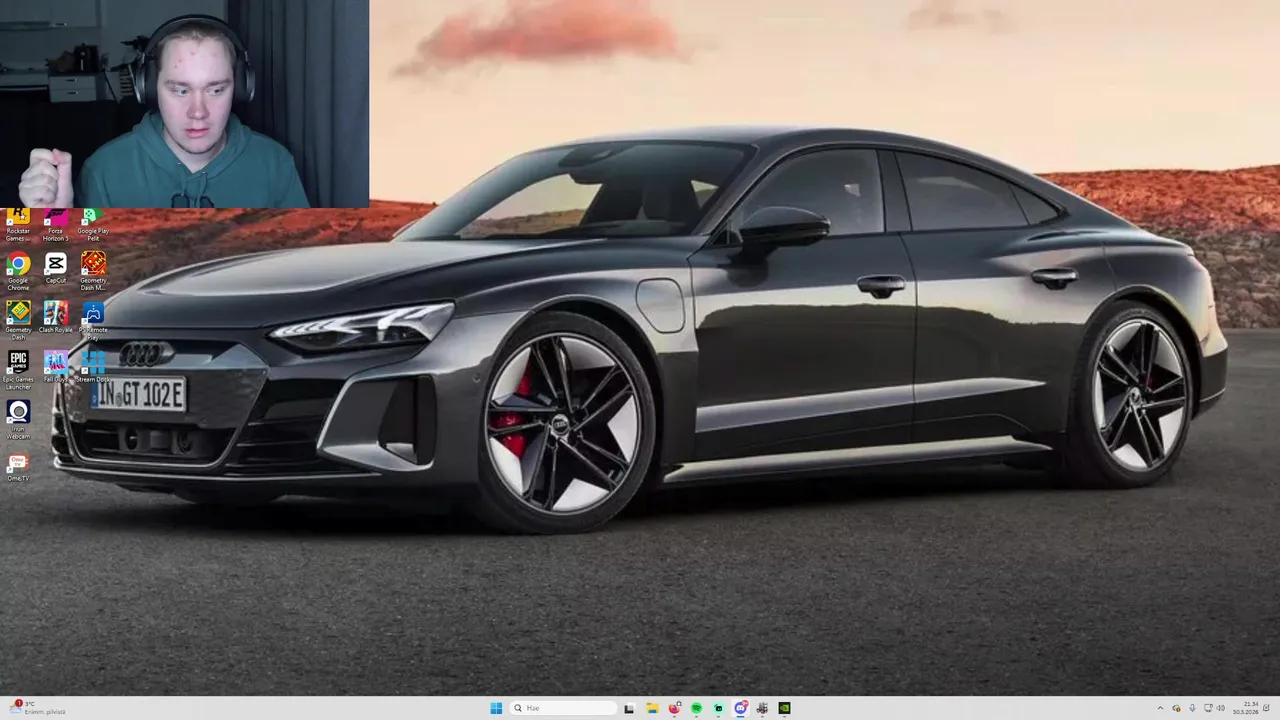Image resolution: width=1280 pixels, height=720 pixels.
Task: Open Spotify from the taskbar
Action: pos(696,708)
